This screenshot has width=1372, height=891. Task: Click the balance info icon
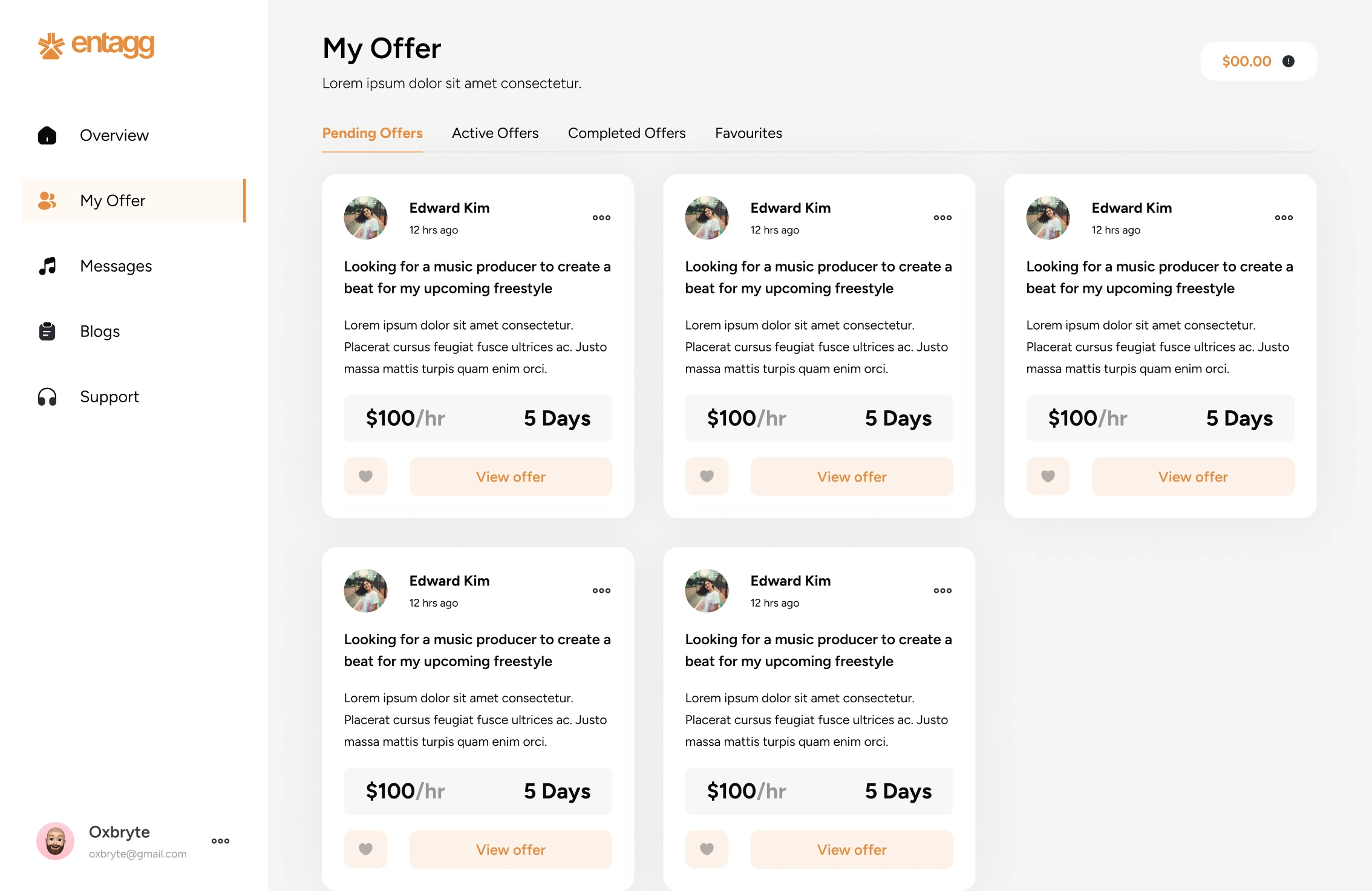pyautogui.click(x=1289, y=61)
